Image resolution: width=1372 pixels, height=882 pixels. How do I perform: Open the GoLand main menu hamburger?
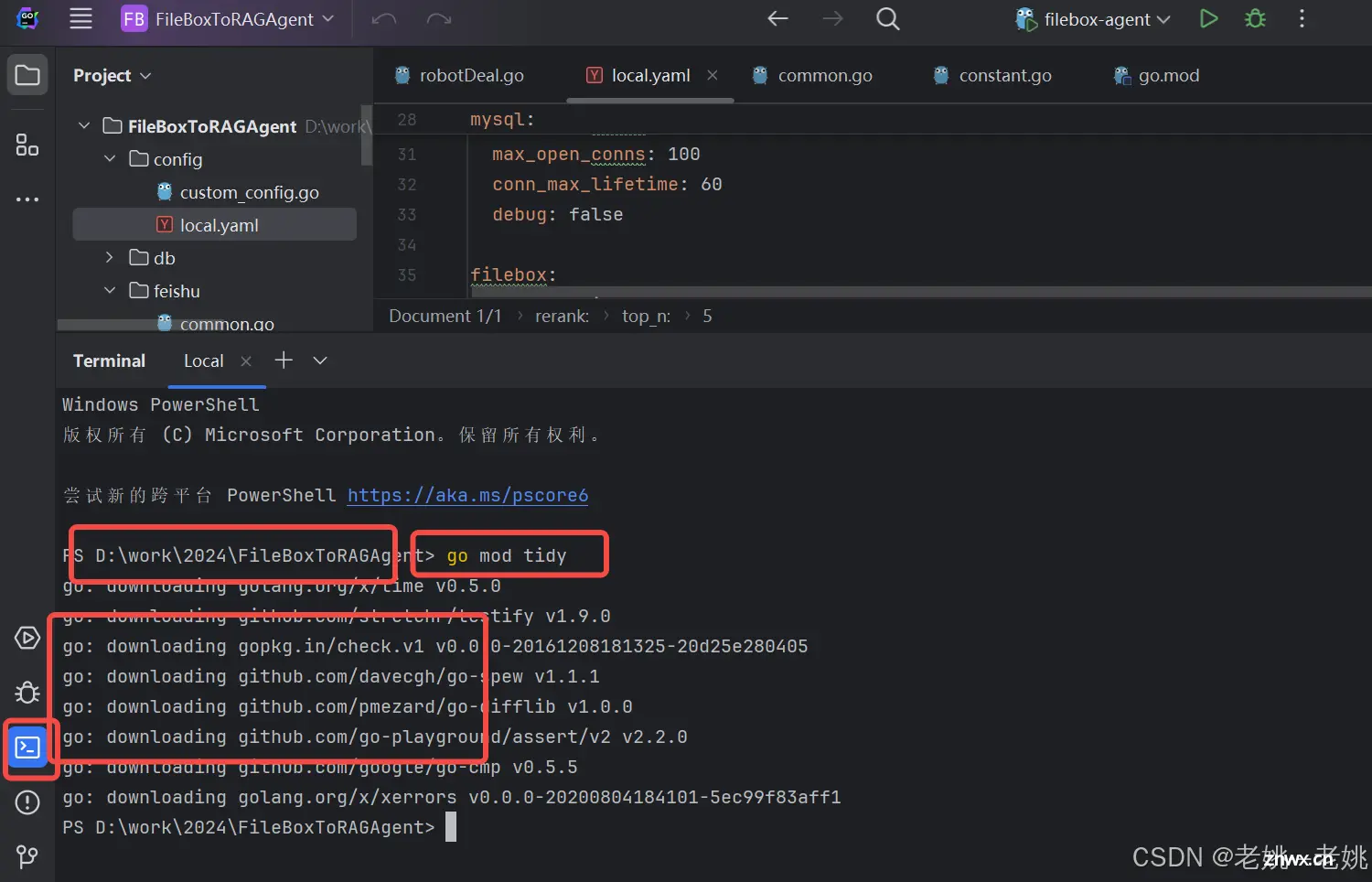point(80,18)
